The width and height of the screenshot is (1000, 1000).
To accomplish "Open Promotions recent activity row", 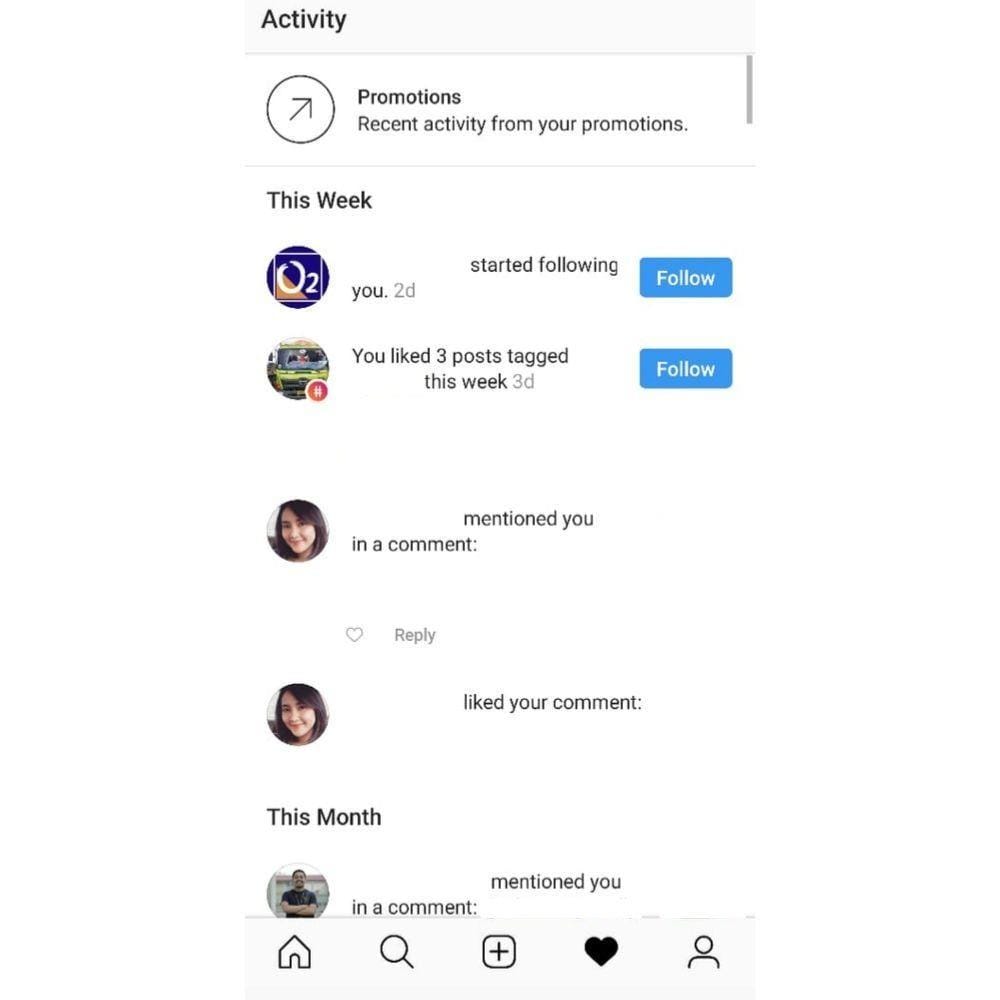I will (500, 110).
